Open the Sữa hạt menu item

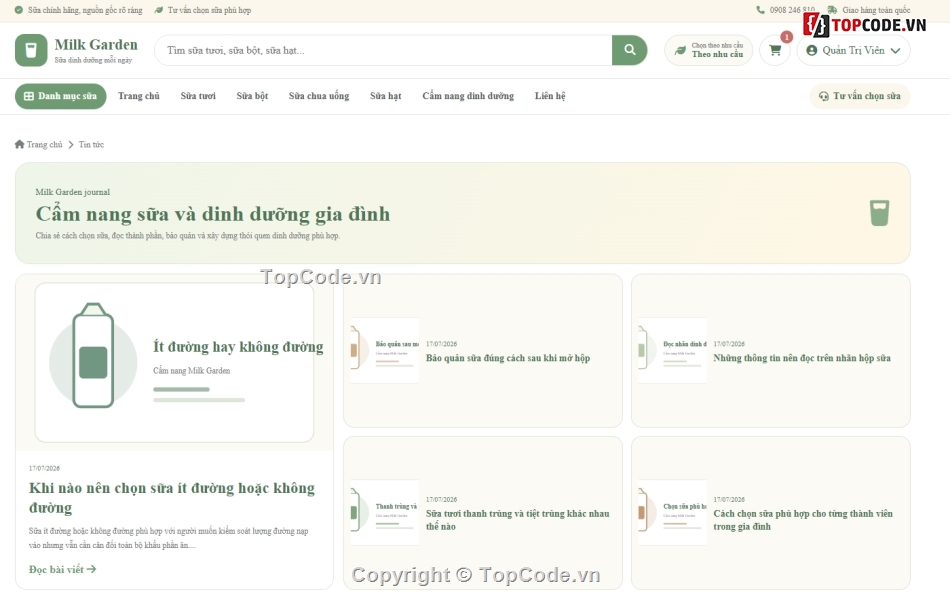[x=385, y=96]
